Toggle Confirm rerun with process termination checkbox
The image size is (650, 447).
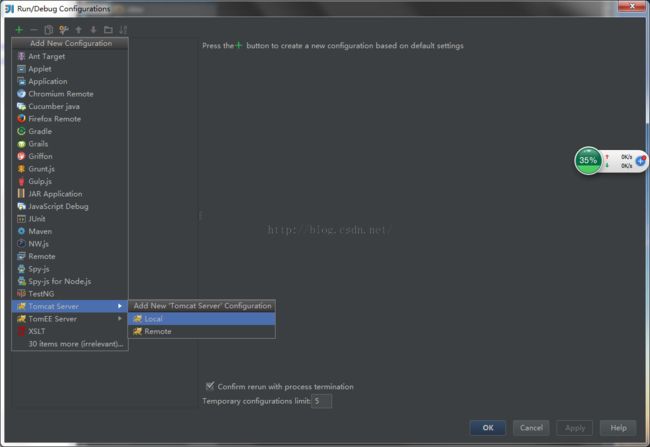[x=209, y=386]
